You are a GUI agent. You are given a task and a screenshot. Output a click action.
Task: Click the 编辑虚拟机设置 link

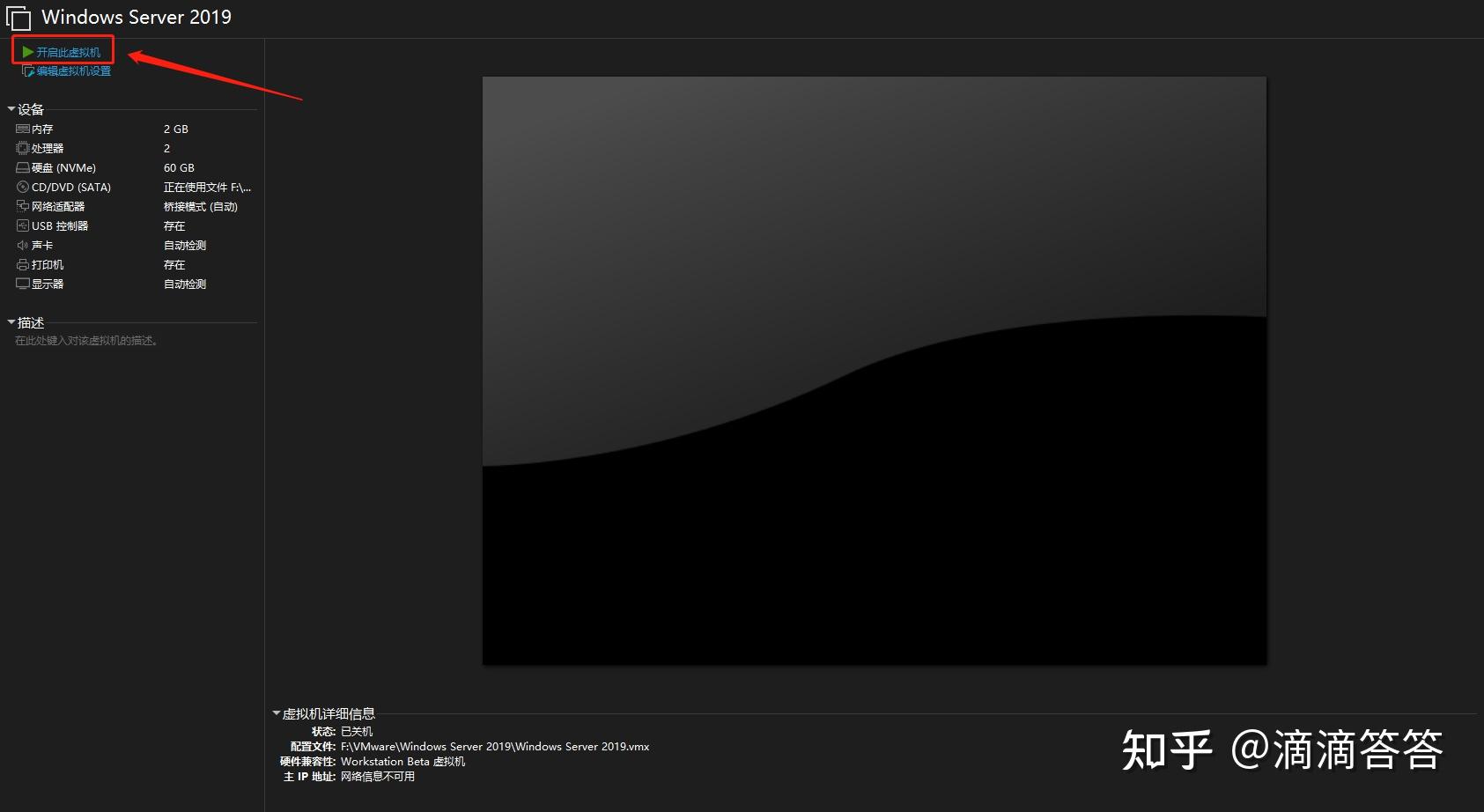[74, 70]
